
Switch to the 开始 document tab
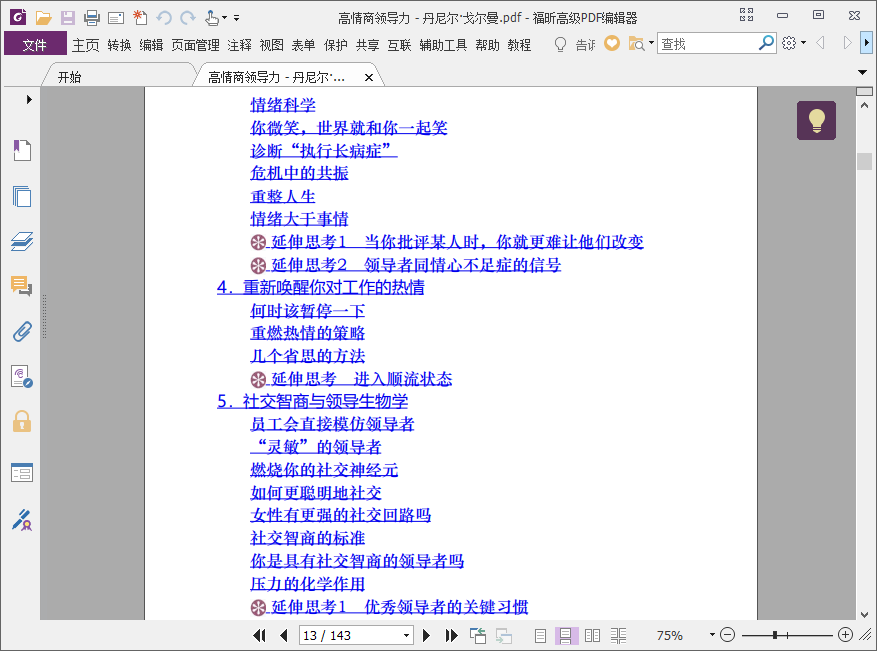click(x=69, y=77)
